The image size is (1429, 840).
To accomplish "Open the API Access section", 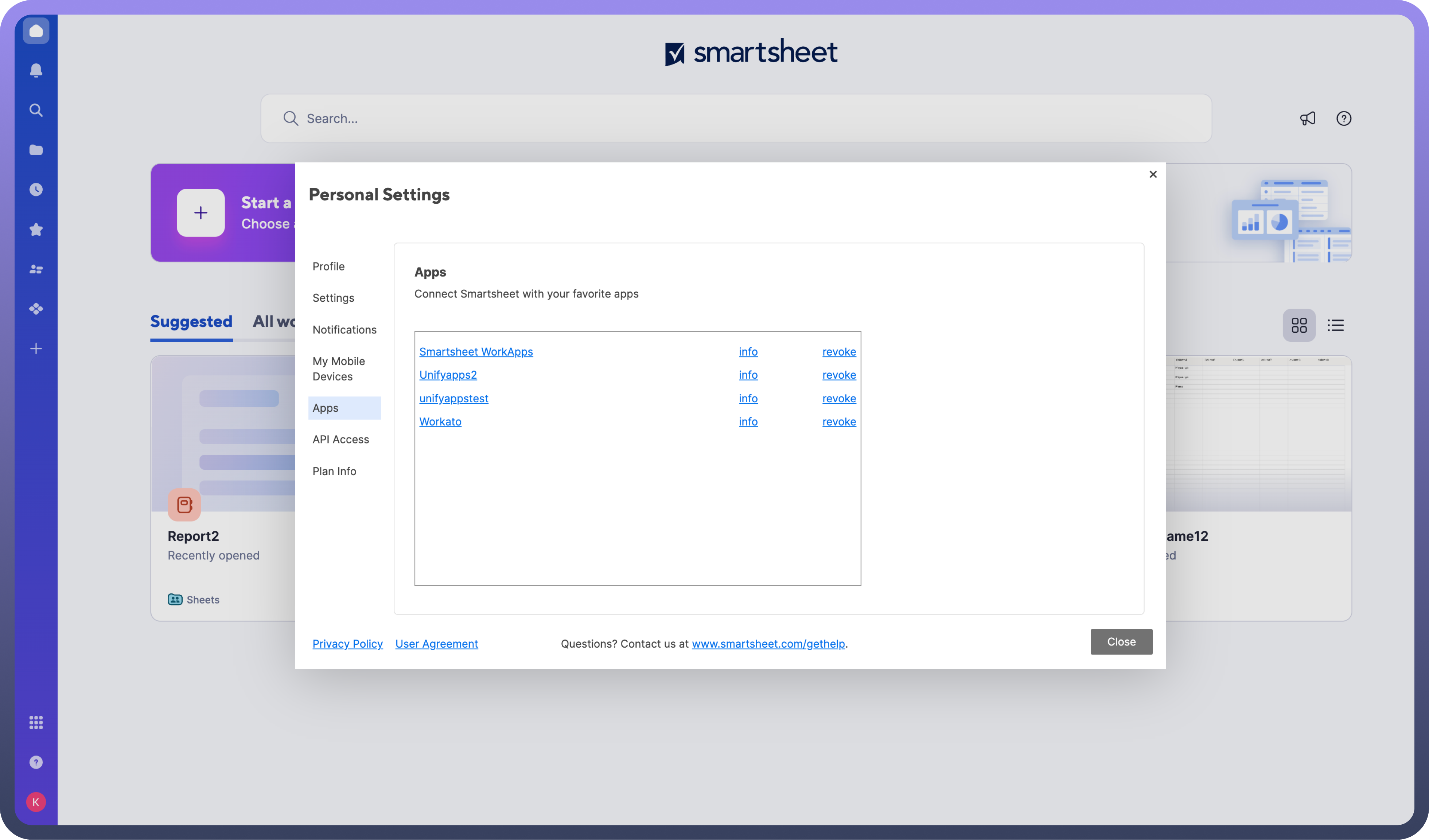I will click(x=340, y=439).
